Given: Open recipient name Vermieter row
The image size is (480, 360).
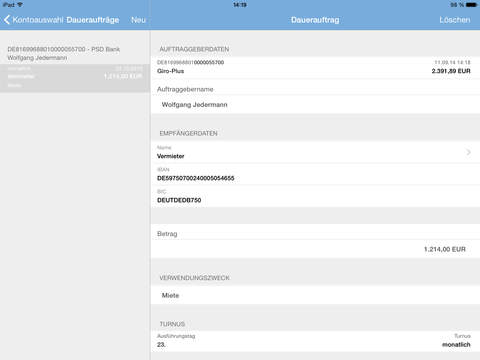Looking at the screenshot, I should (315, 152).
